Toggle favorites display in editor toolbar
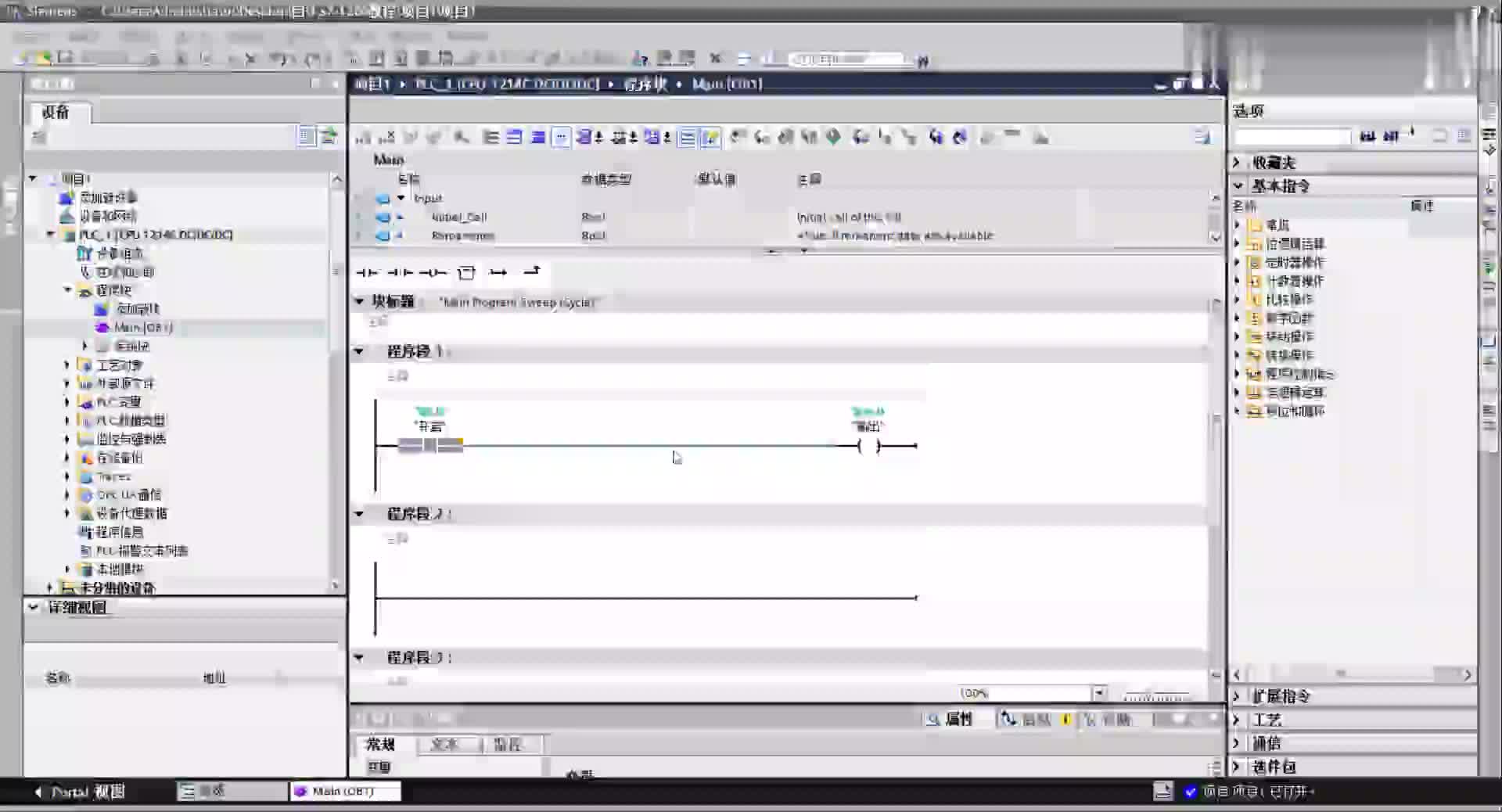This screenshot has width=1502, height=812. point(710,138)
